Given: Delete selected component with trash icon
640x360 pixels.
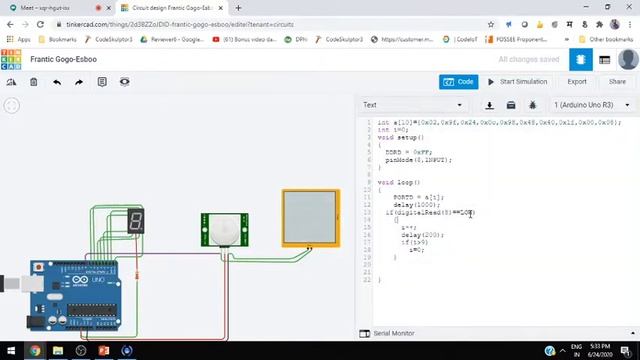Looking at the screenshot, I should click(x=34, y=82).
